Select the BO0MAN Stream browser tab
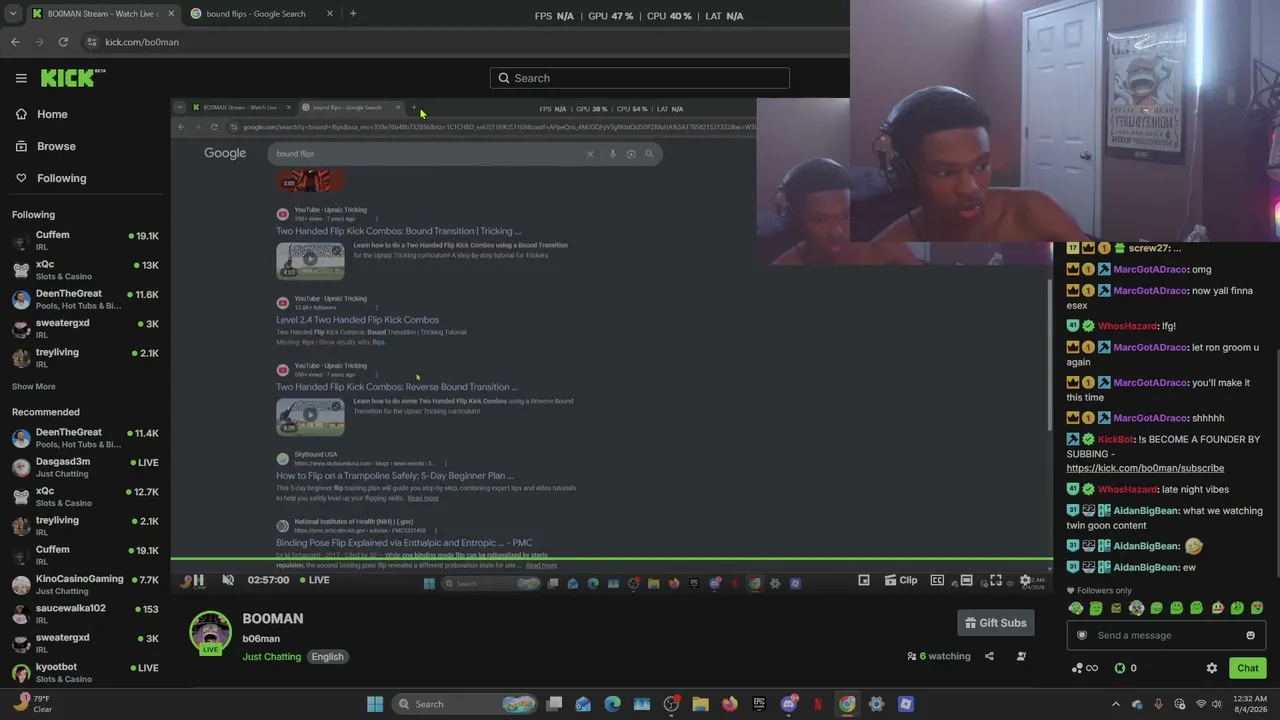The width and height of the screenshot is (1280, 720). click(x=102, y=13)
